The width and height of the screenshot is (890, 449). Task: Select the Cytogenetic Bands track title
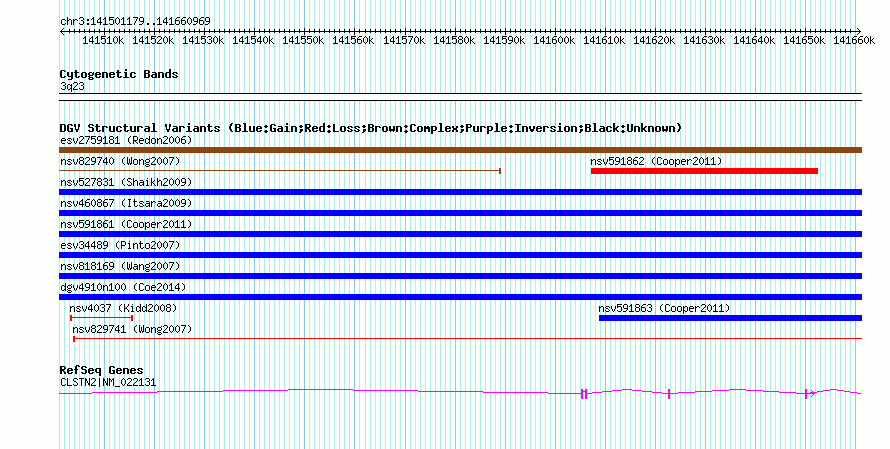coord(119,74)
